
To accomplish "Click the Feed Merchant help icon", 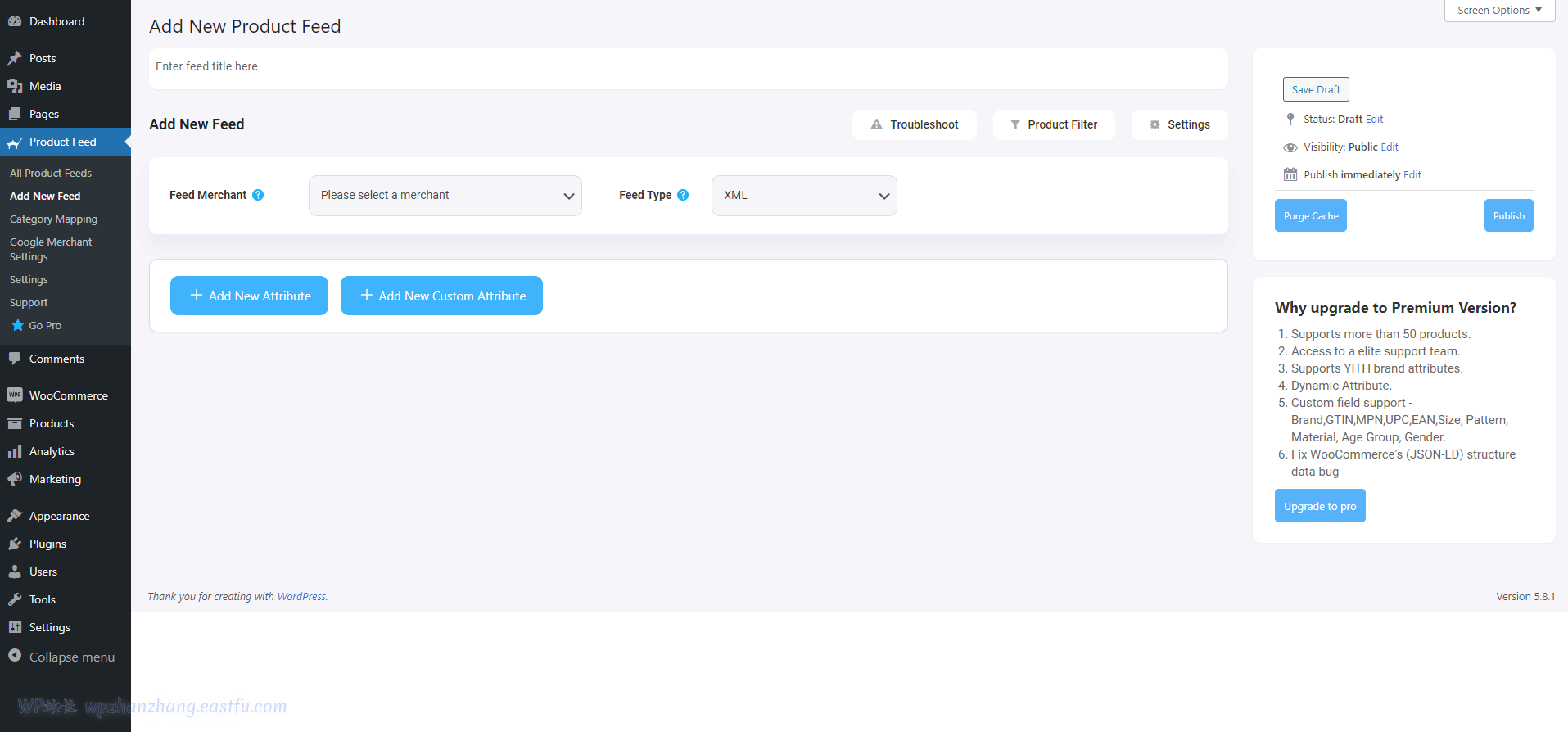I will point(258,195).
